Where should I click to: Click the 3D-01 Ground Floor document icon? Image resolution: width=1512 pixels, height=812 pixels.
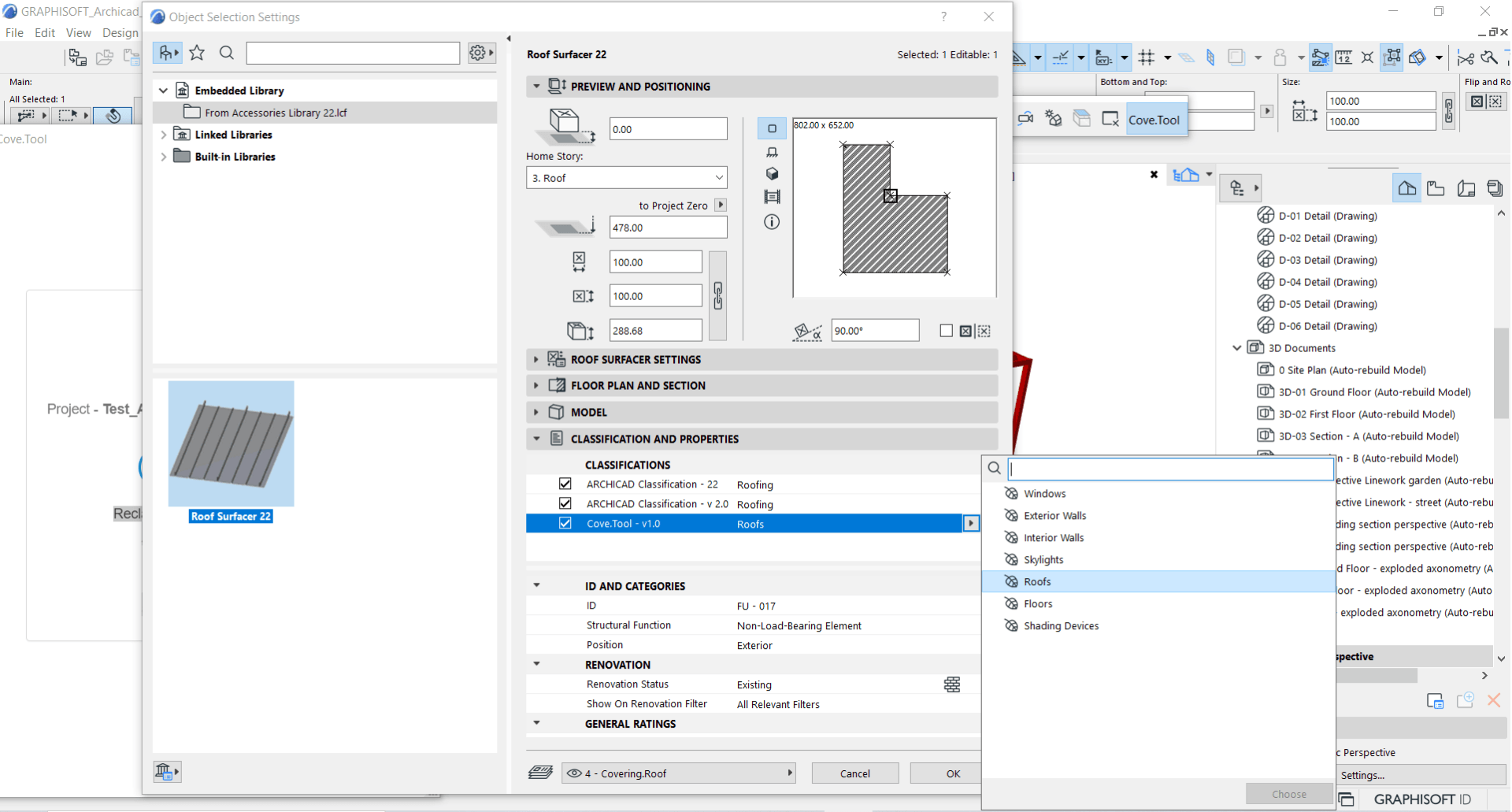(1266, 391)
